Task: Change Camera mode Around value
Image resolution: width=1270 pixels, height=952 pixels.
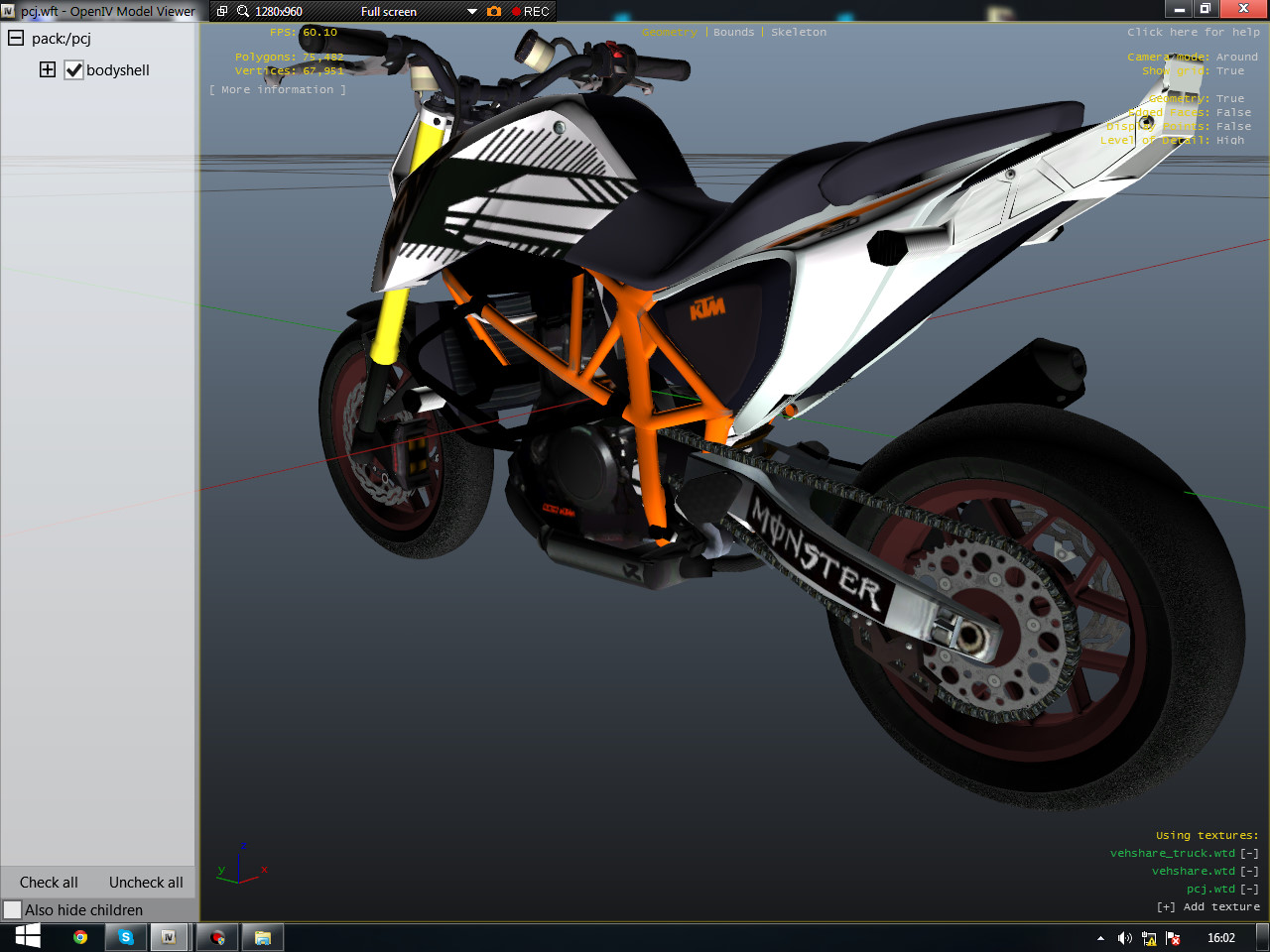Action: [1237, 57]
